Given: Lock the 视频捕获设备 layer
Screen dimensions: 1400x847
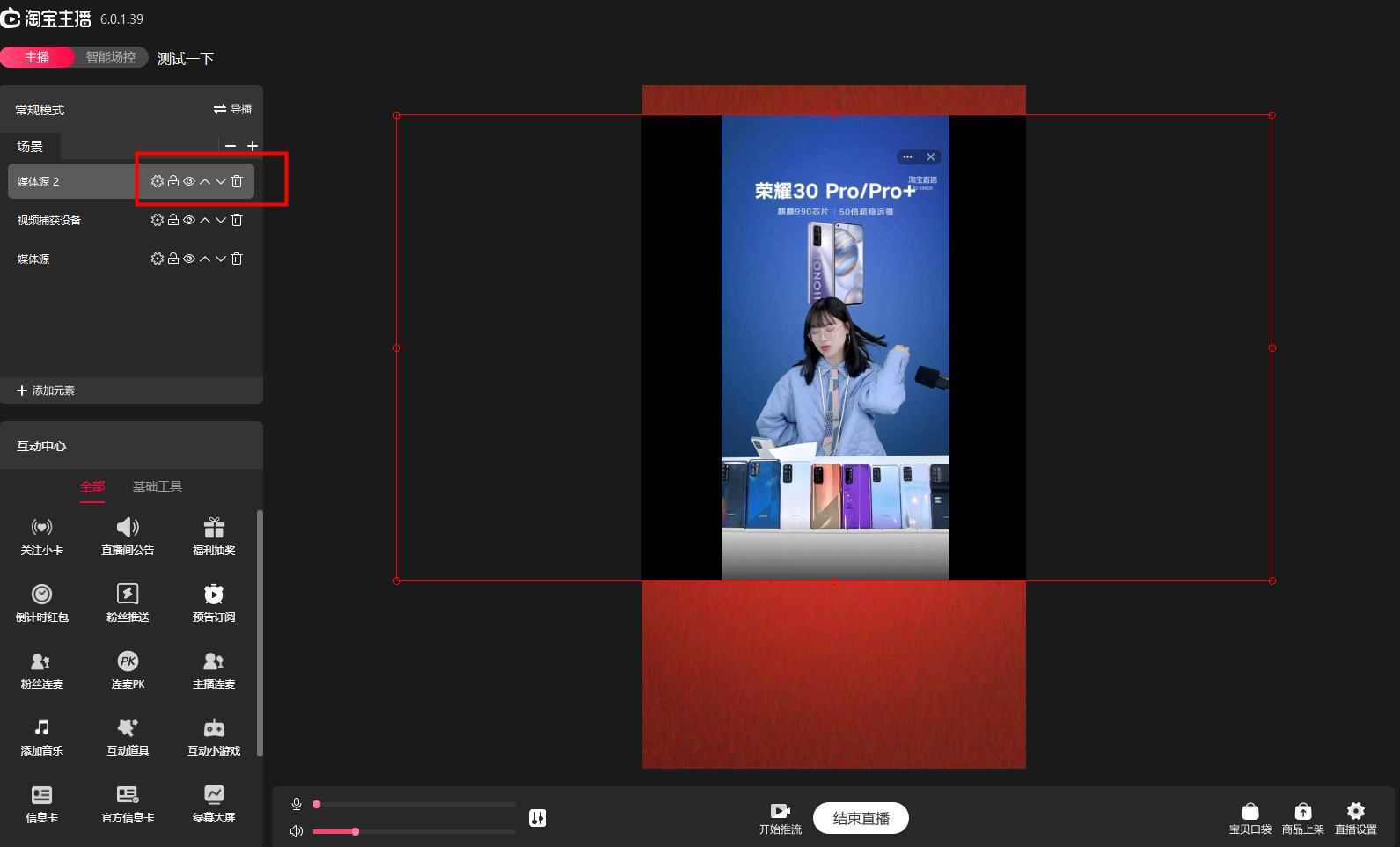Looking at the screenshot, I should [173, 220].
